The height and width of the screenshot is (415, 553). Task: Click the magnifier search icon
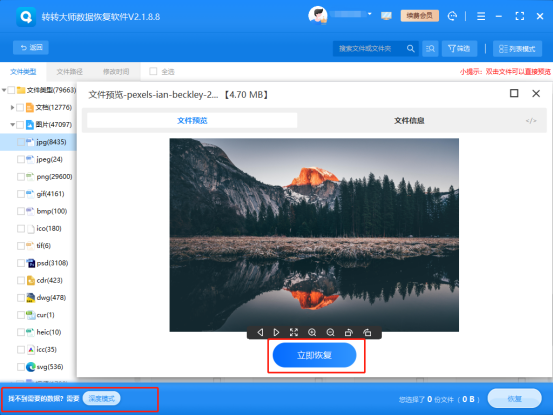(411, 49)
